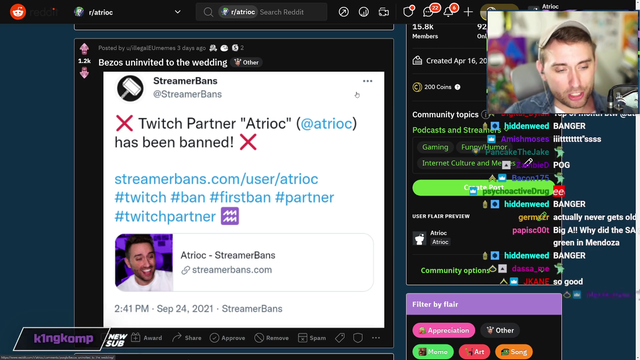This screenshot has width=640, height=360.
Task: Select the Gaming topic chip
Action: point(435,147)
